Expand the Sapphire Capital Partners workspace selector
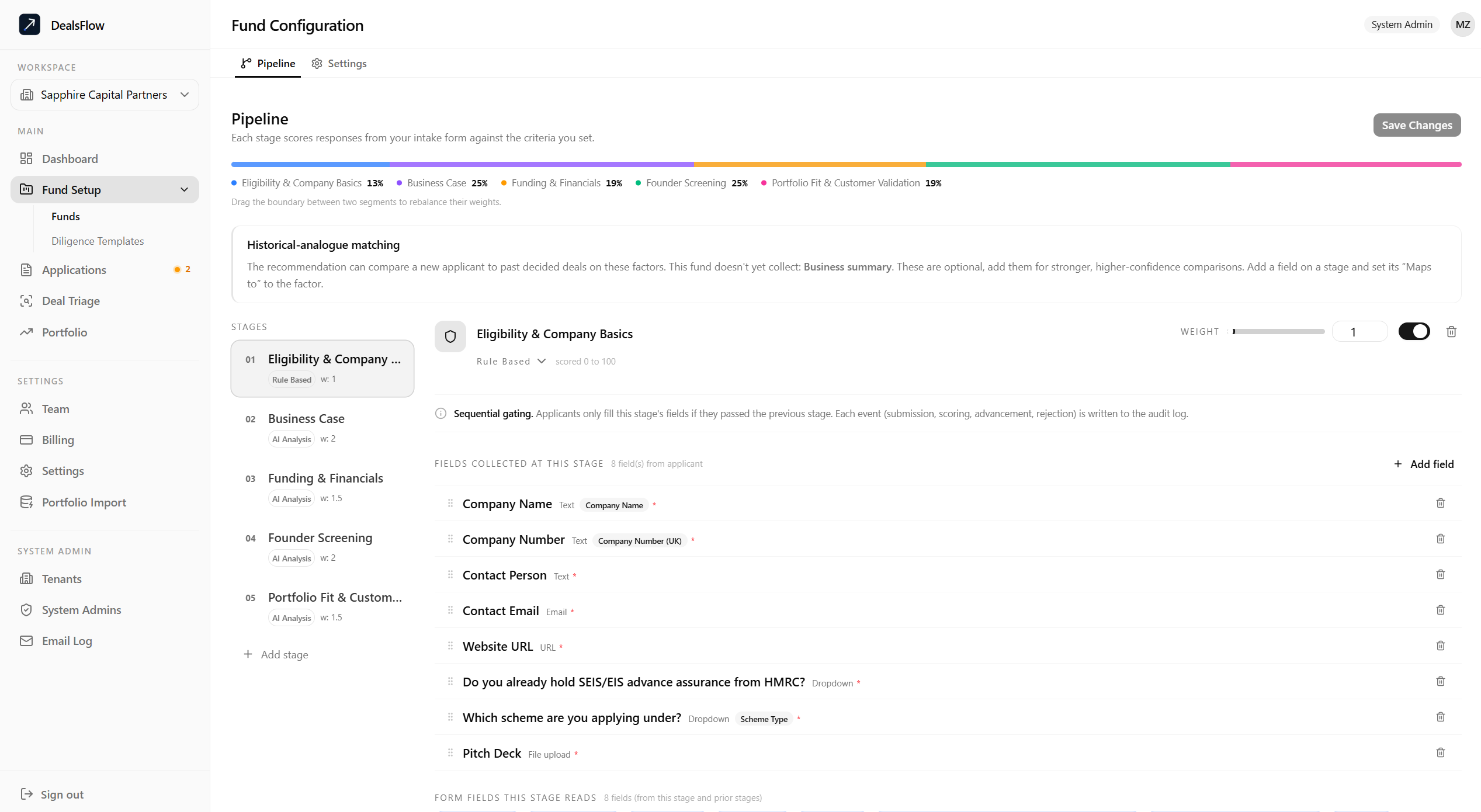Image resolution: width=1481 pixels, height=812 pixels. [105, 95]
